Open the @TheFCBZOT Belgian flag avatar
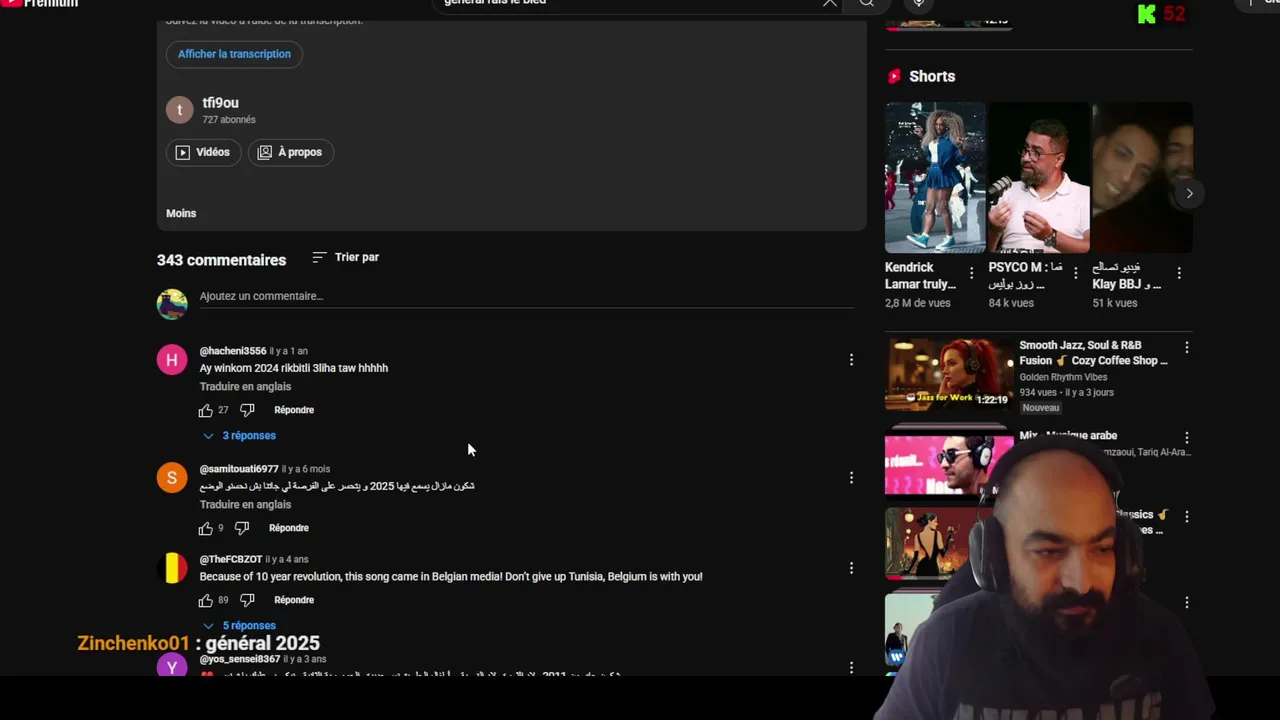 (x=172, y=568)
